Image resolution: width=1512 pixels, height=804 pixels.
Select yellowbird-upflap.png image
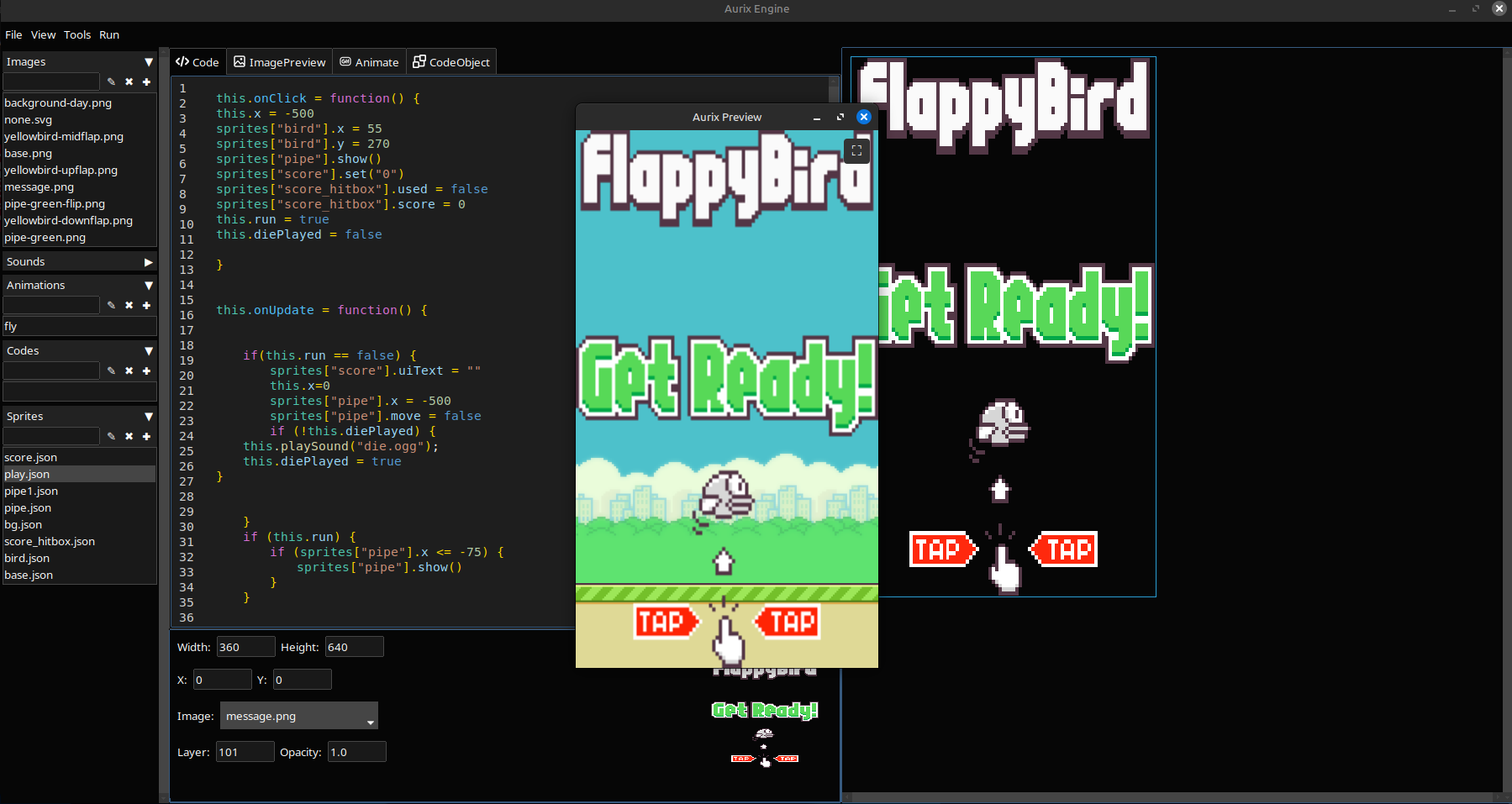80,170
